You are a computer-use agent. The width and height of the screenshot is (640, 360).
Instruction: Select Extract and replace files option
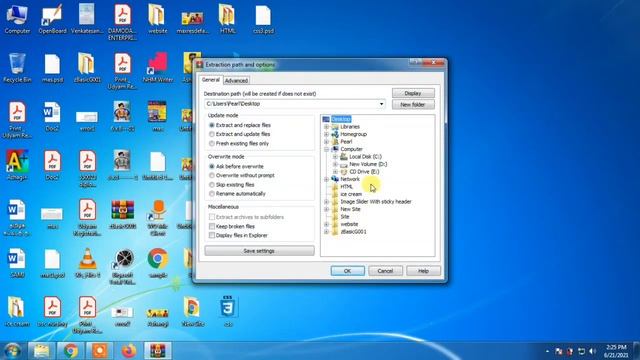239,125
